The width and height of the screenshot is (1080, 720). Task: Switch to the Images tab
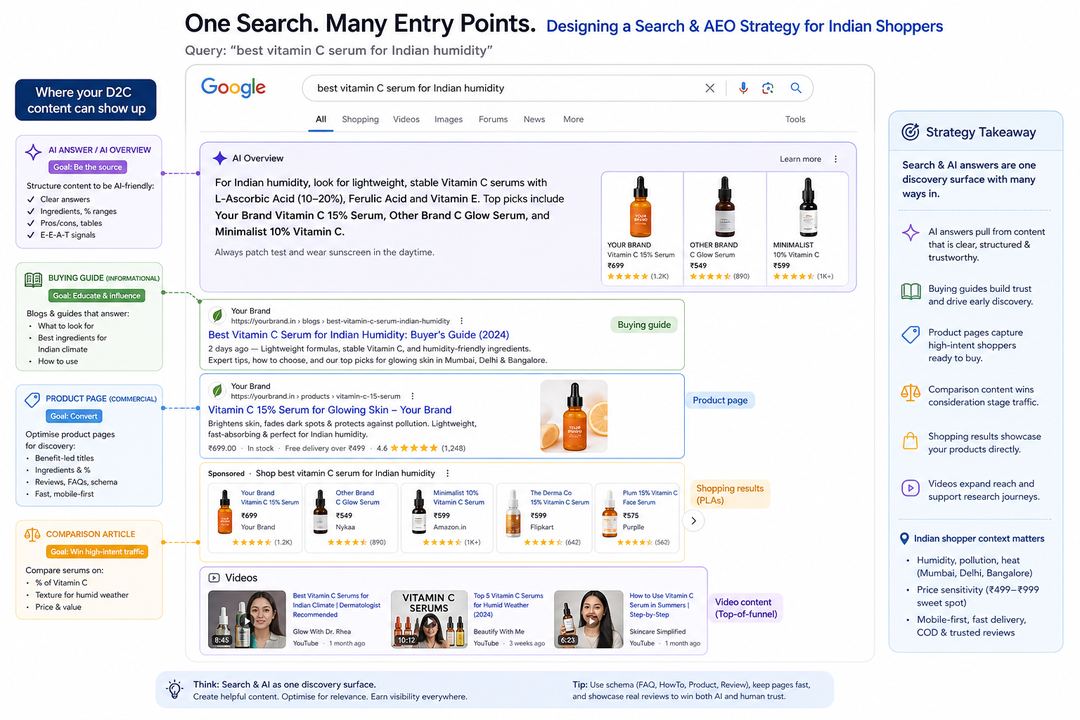tap(448, 119)
